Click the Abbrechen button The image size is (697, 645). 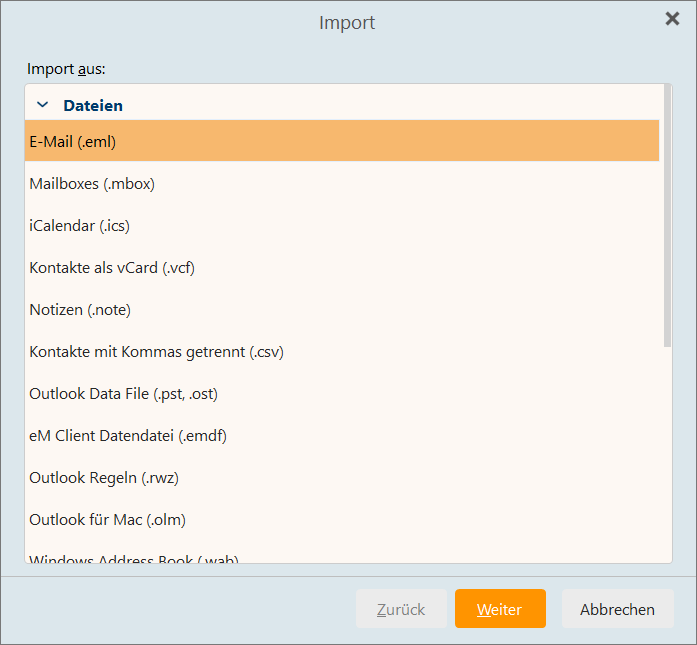click(x=617, y=609)
